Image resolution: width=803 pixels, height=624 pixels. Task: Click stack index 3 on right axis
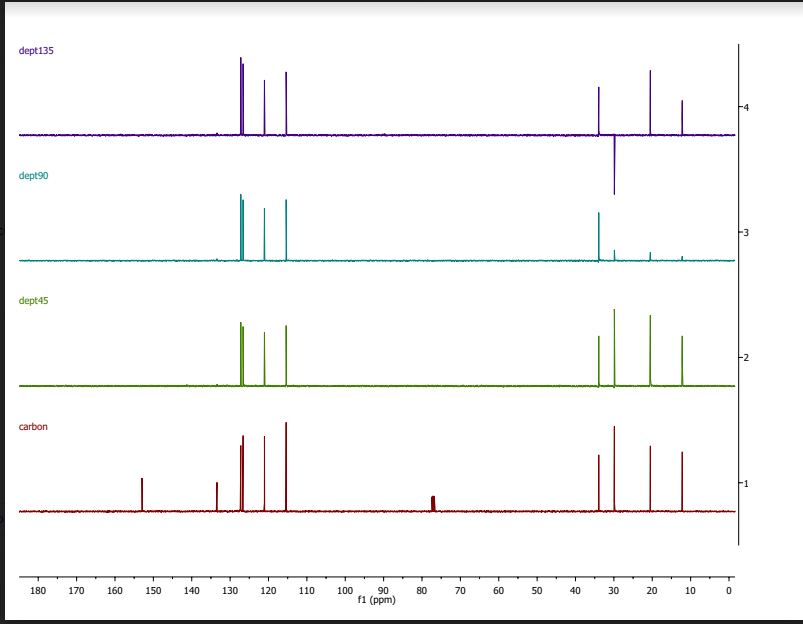point(746,233)
